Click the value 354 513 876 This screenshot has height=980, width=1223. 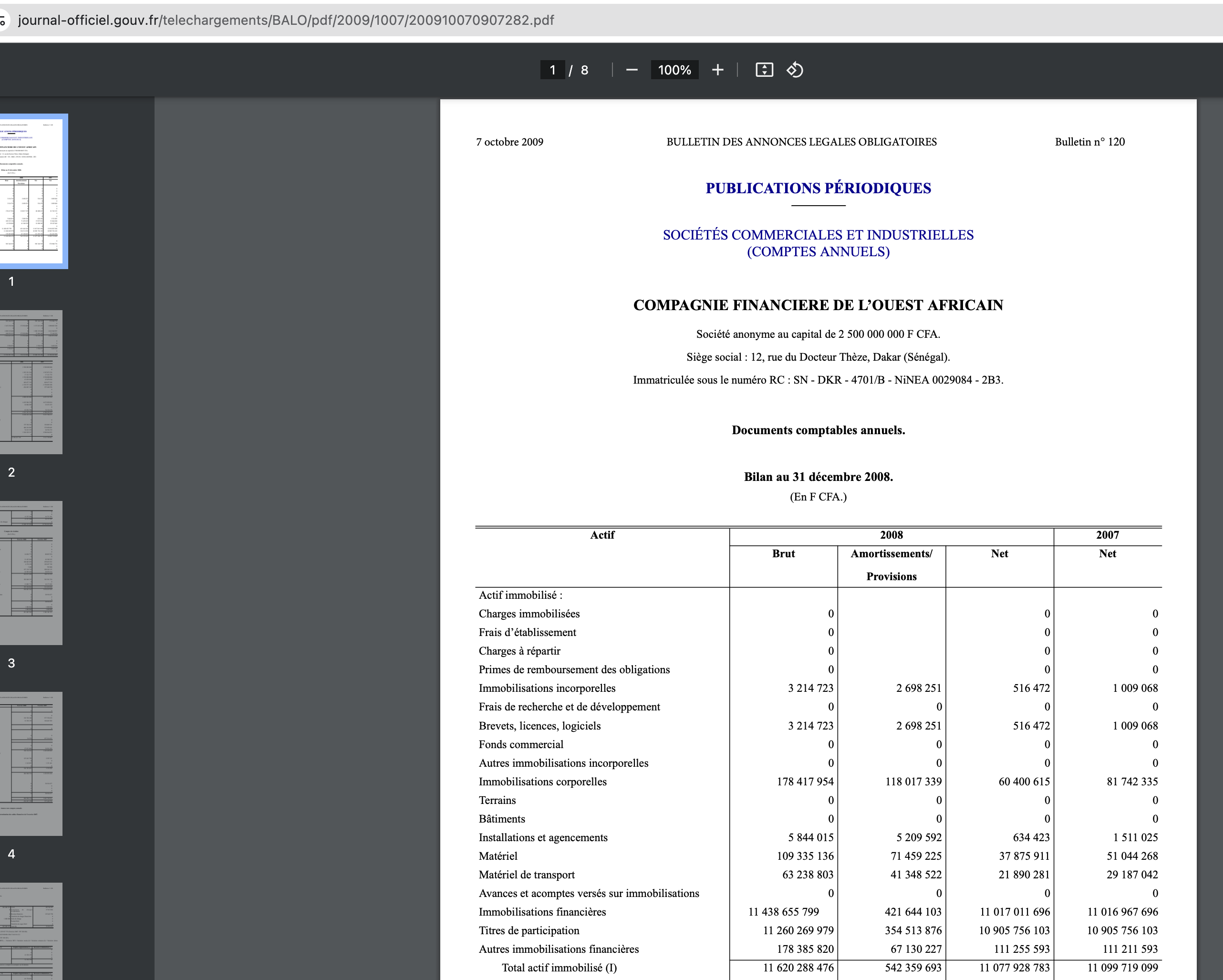(913, 931)
